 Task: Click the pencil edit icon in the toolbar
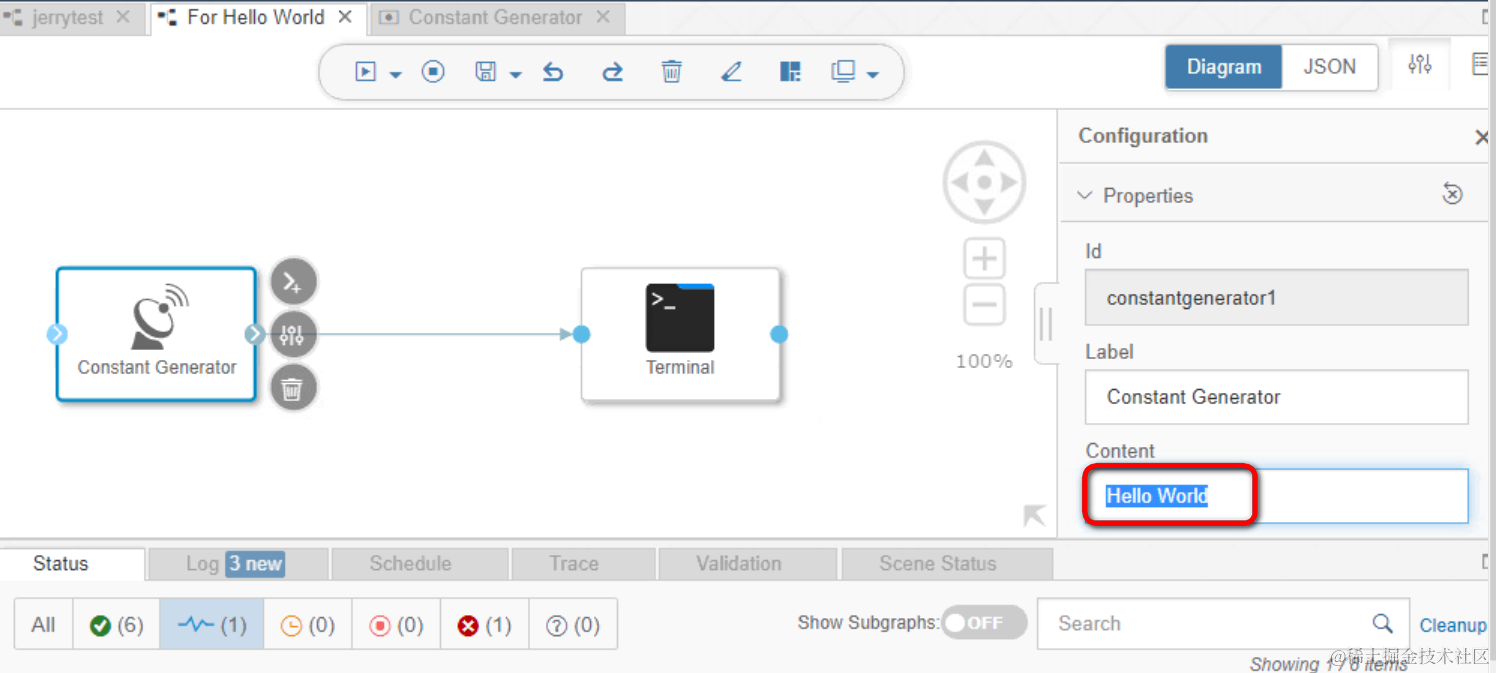click(x=731, y=72)
